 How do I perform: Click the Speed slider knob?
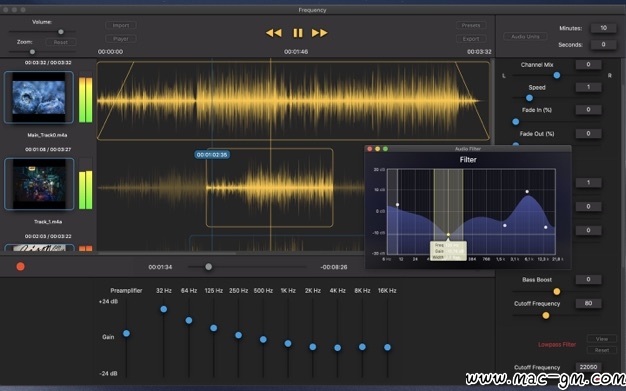(x=529, y=98)
